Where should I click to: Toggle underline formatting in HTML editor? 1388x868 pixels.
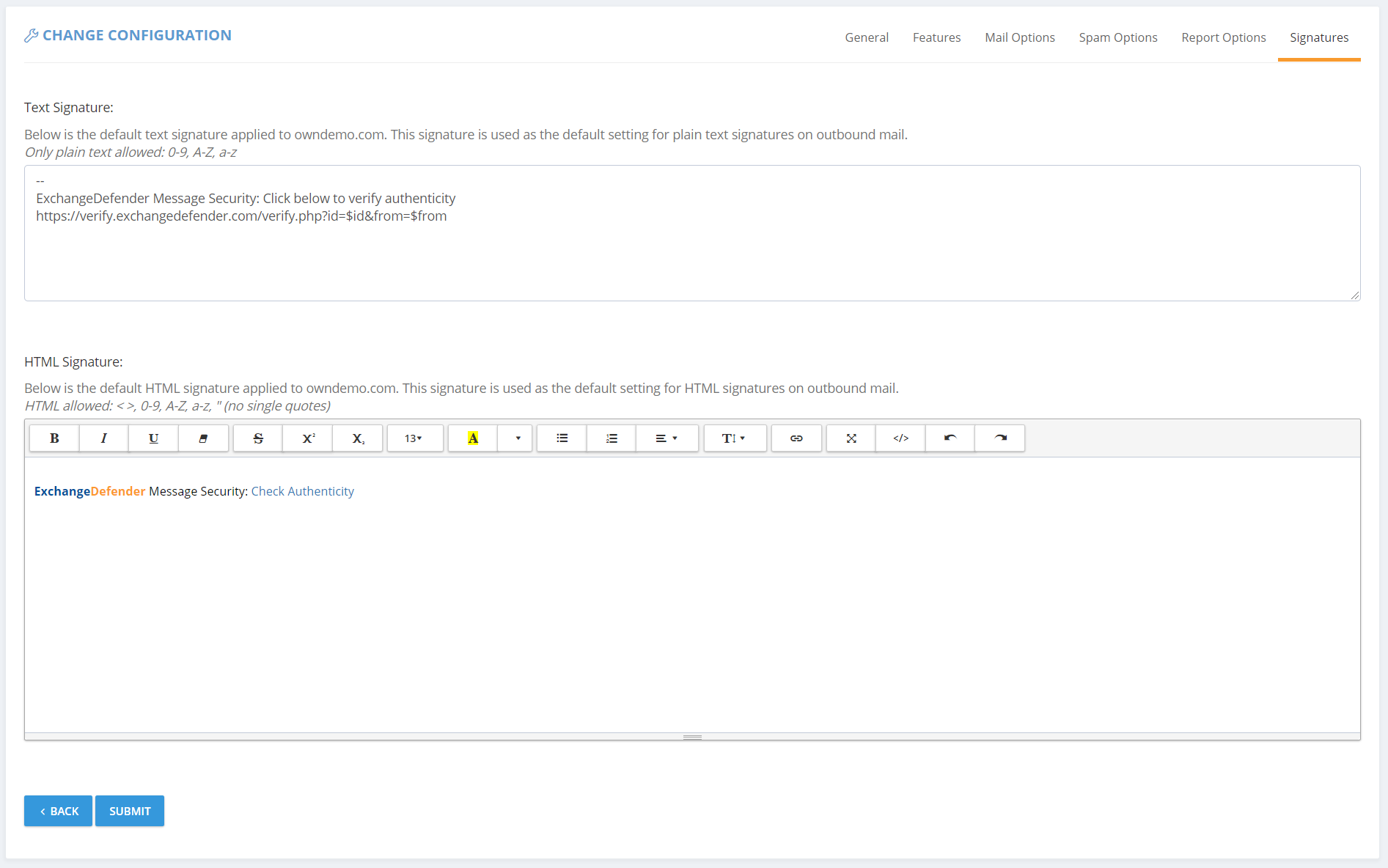[153, 438]
